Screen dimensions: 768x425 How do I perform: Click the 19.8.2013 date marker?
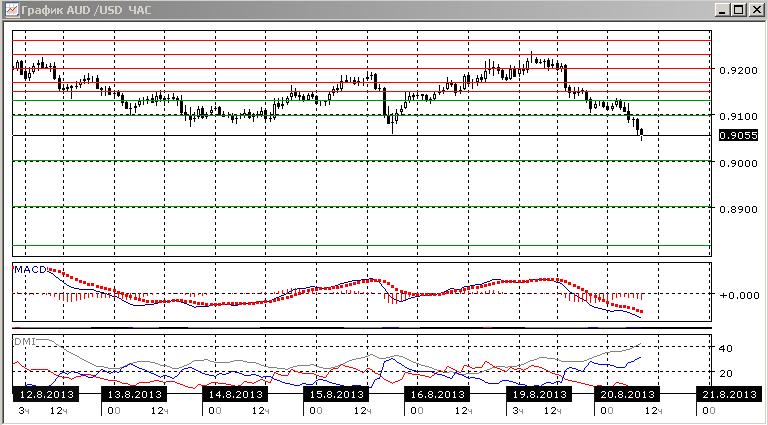point(539,394)
